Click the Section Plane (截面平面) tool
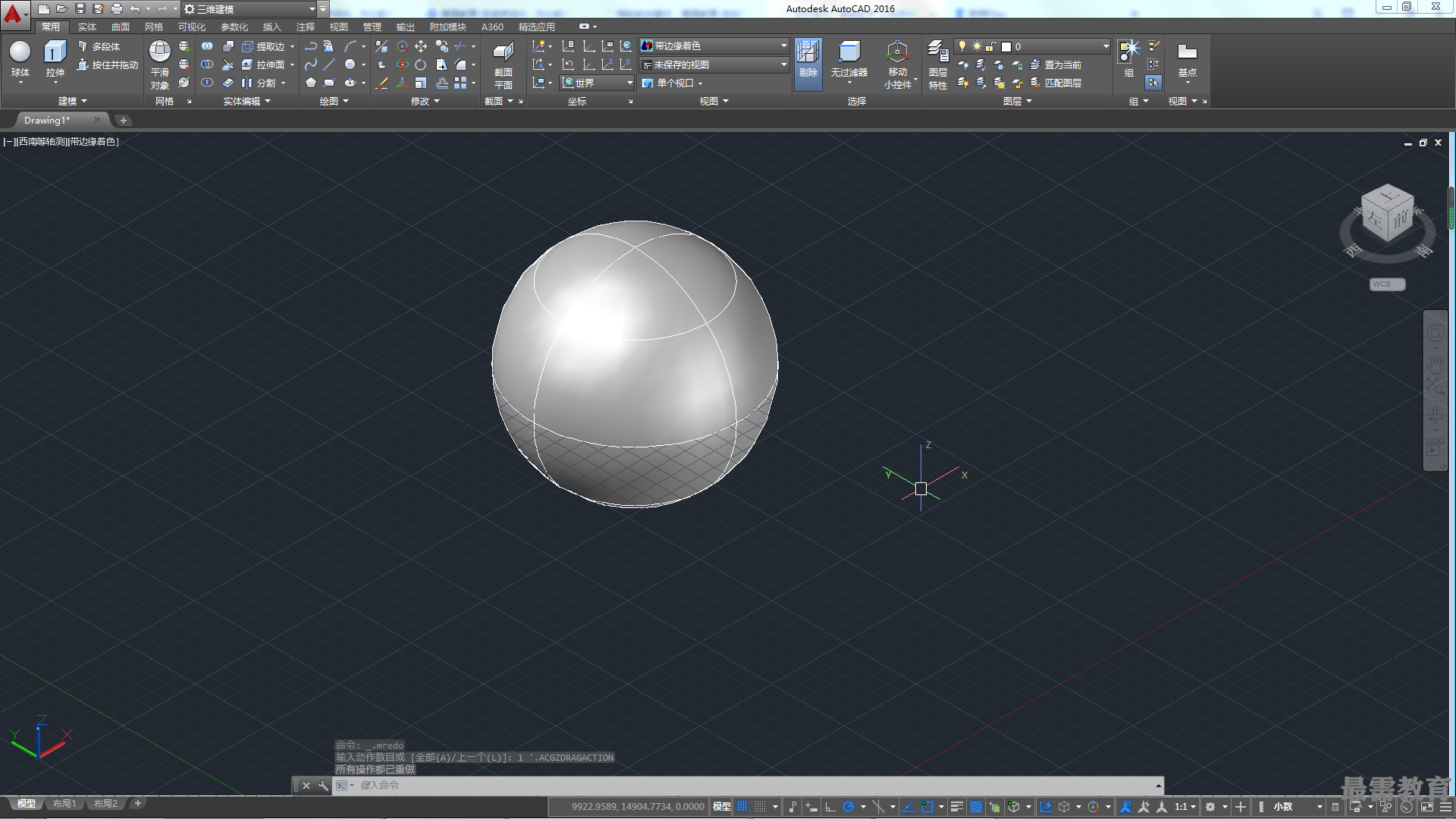Image resolution: width=1456 pixels, height=819 pixels. (x=504, y=64)
